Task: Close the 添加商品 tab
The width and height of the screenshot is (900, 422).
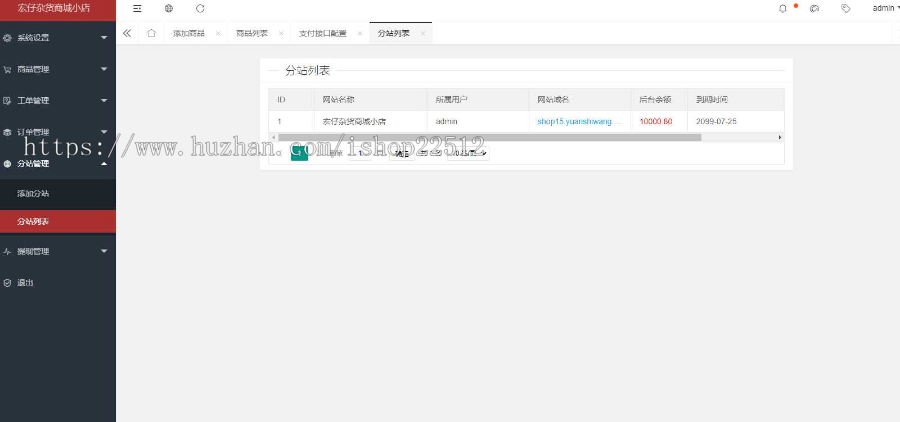Action: click(218, 33)
